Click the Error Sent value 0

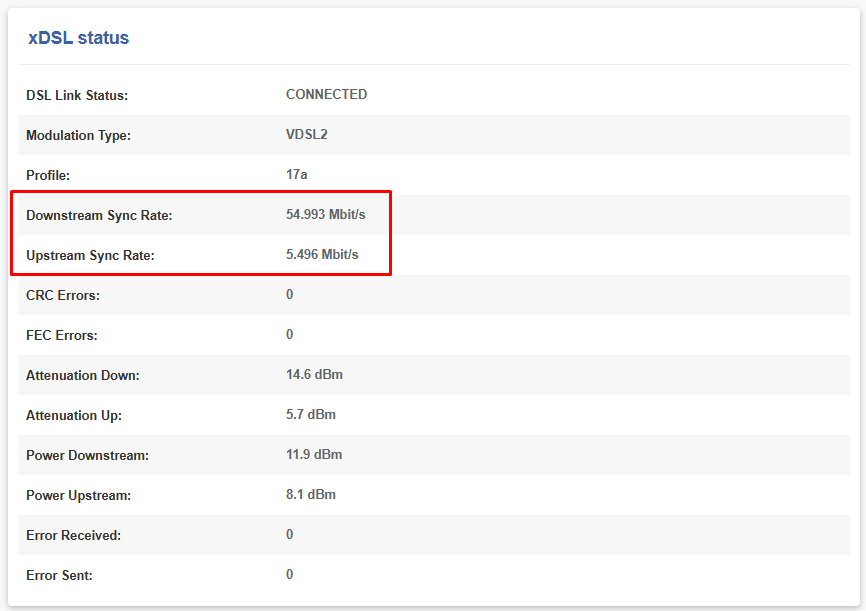click(x=289, y=575)
